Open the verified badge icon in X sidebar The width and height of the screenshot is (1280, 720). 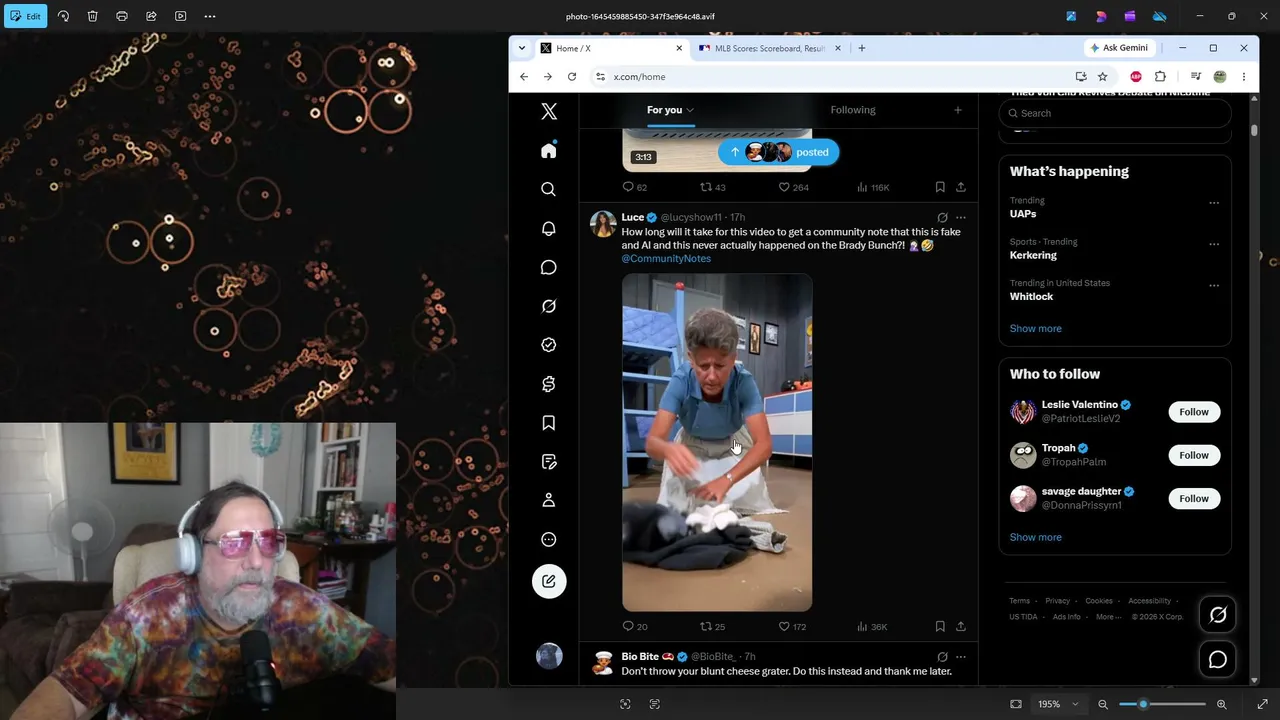pos(549,345)
